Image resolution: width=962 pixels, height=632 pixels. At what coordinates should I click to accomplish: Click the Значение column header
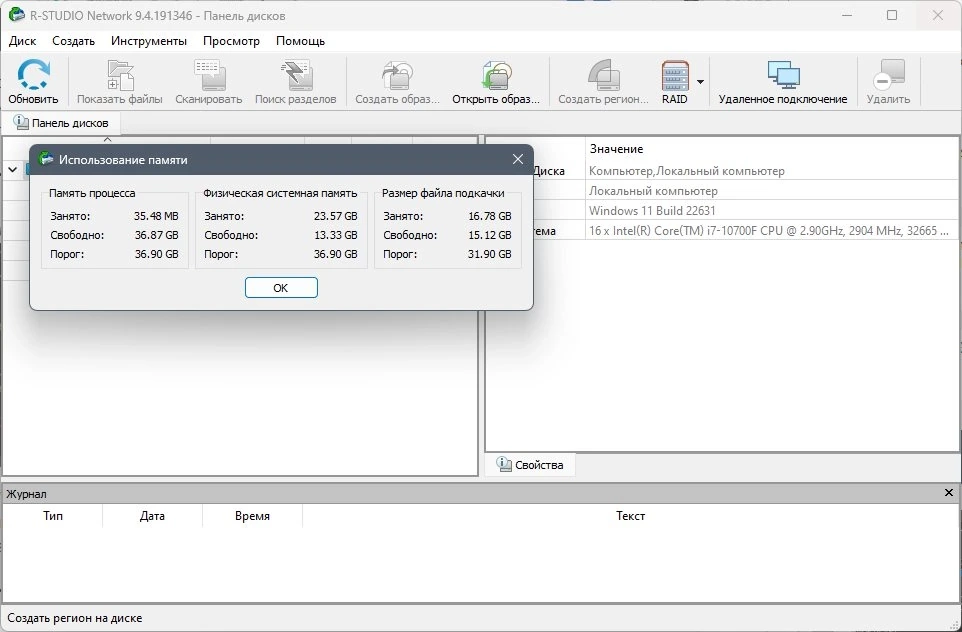click(616, 149)
